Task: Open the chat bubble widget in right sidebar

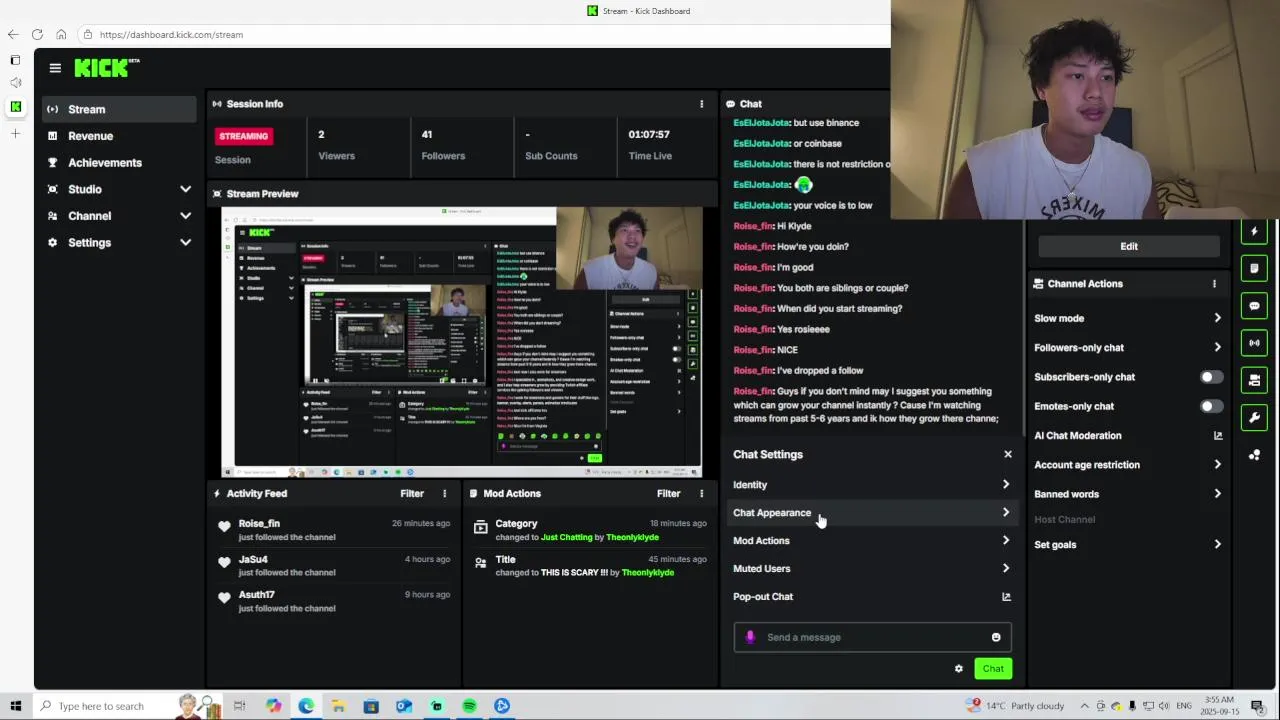Action: [x=1254, y=306]
